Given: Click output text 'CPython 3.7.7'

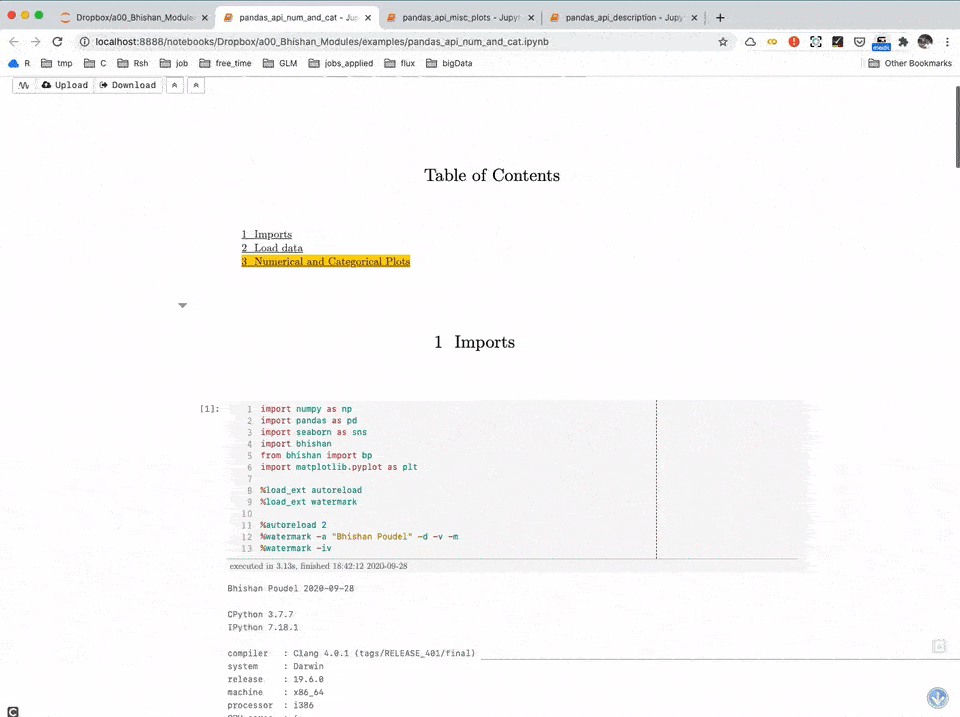Looking at the screenshot, I should click(260, 614).
